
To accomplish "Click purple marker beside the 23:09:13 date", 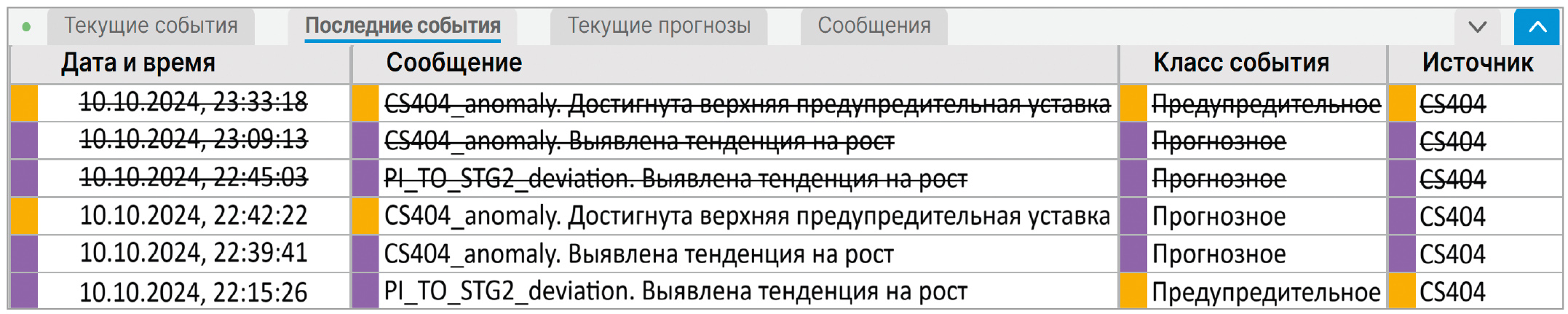I will [24, 140].
